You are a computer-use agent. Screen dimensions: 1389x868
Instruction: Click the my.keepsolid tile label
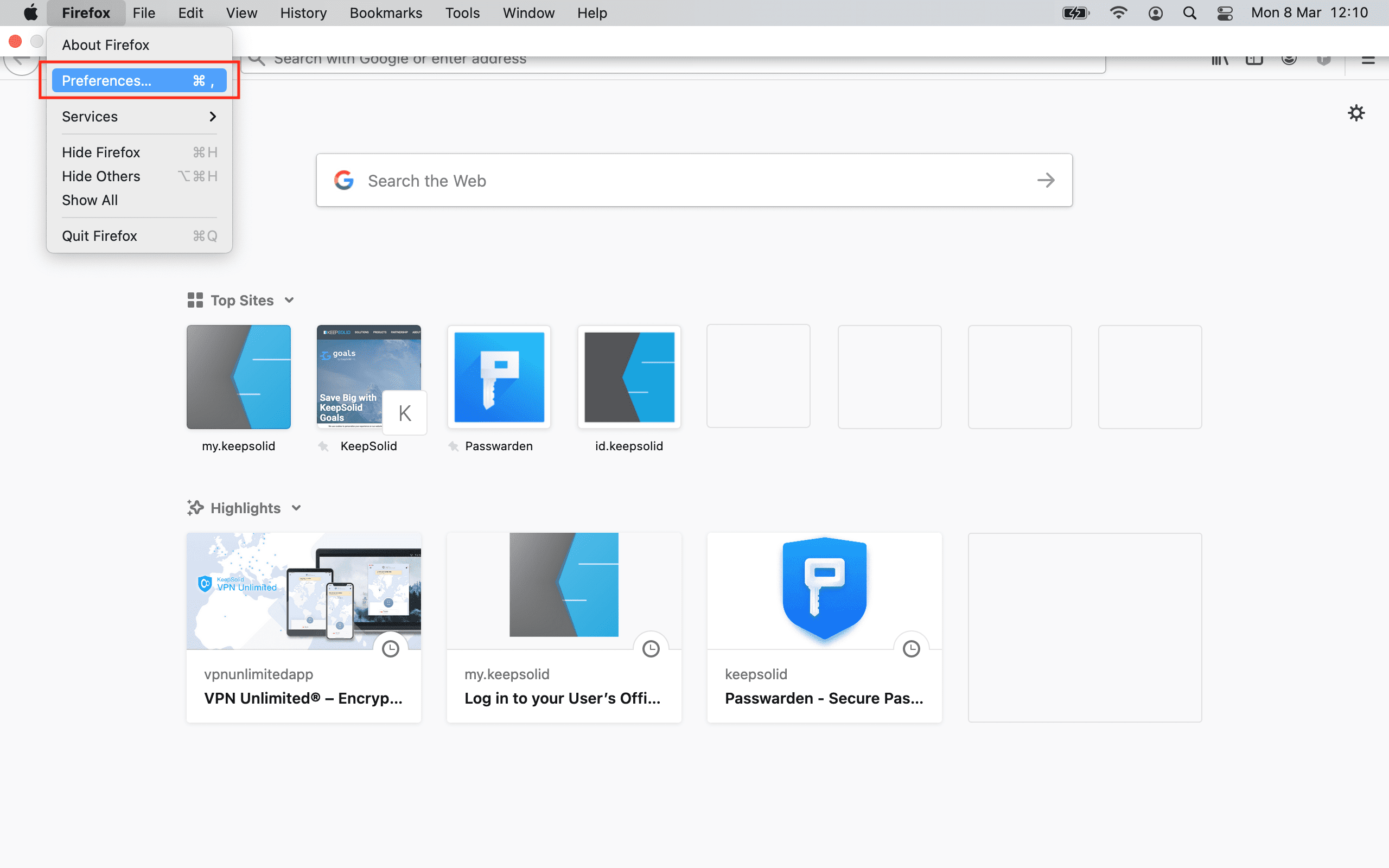pos(238,446)
